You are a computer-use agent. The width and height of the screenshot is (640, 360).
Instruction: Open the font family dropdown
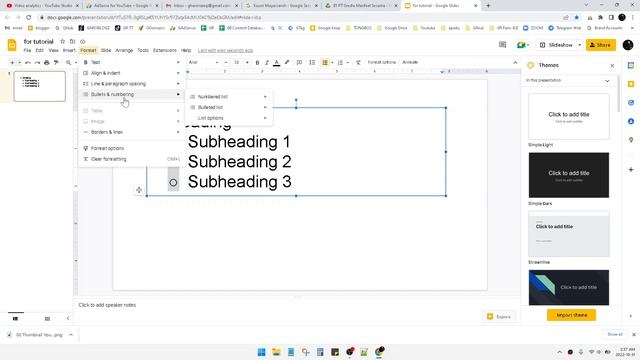[x=203, y=62]
